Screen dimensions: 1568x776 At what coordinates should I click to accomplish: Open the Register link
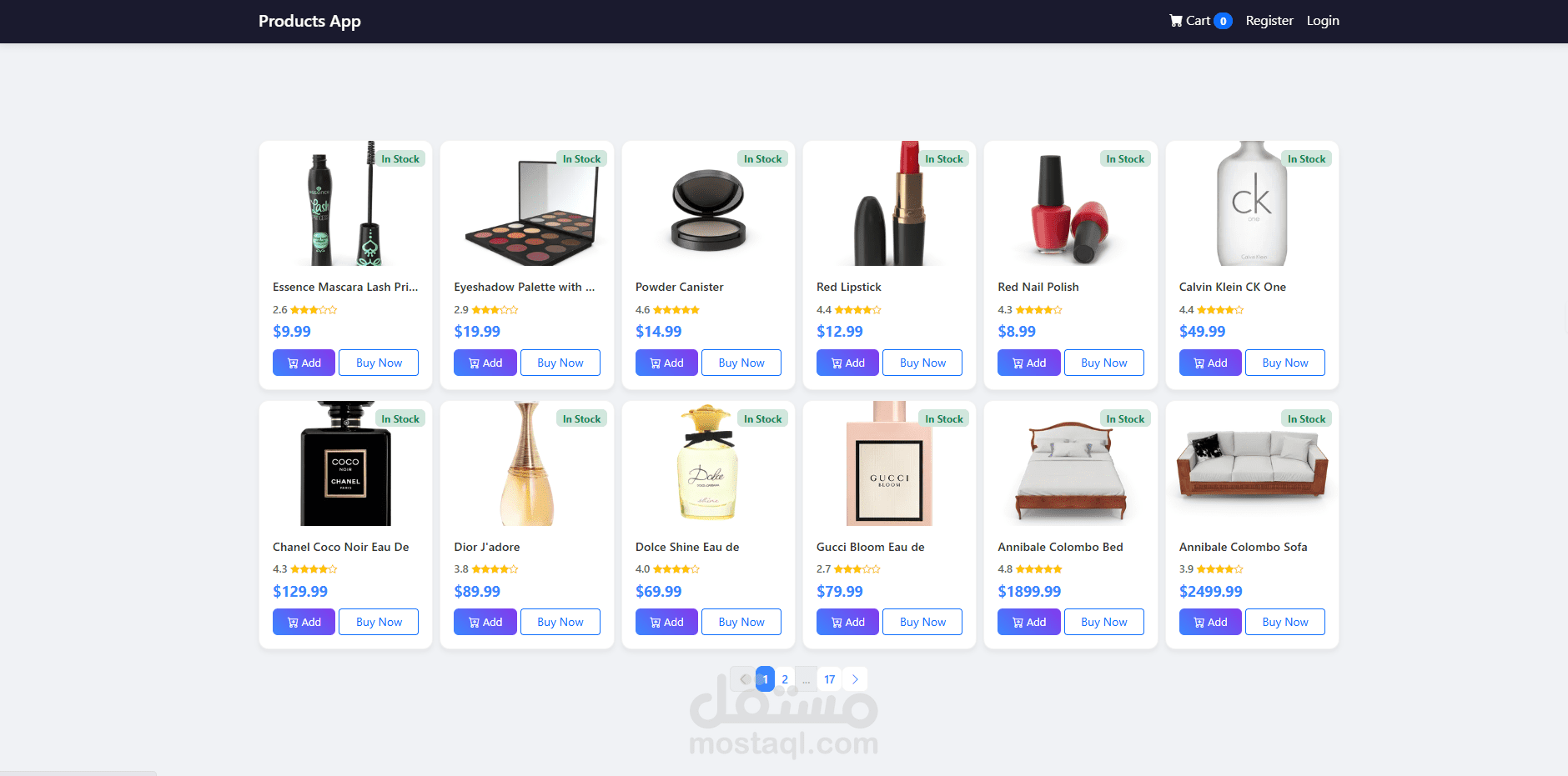coord(1269,21)
